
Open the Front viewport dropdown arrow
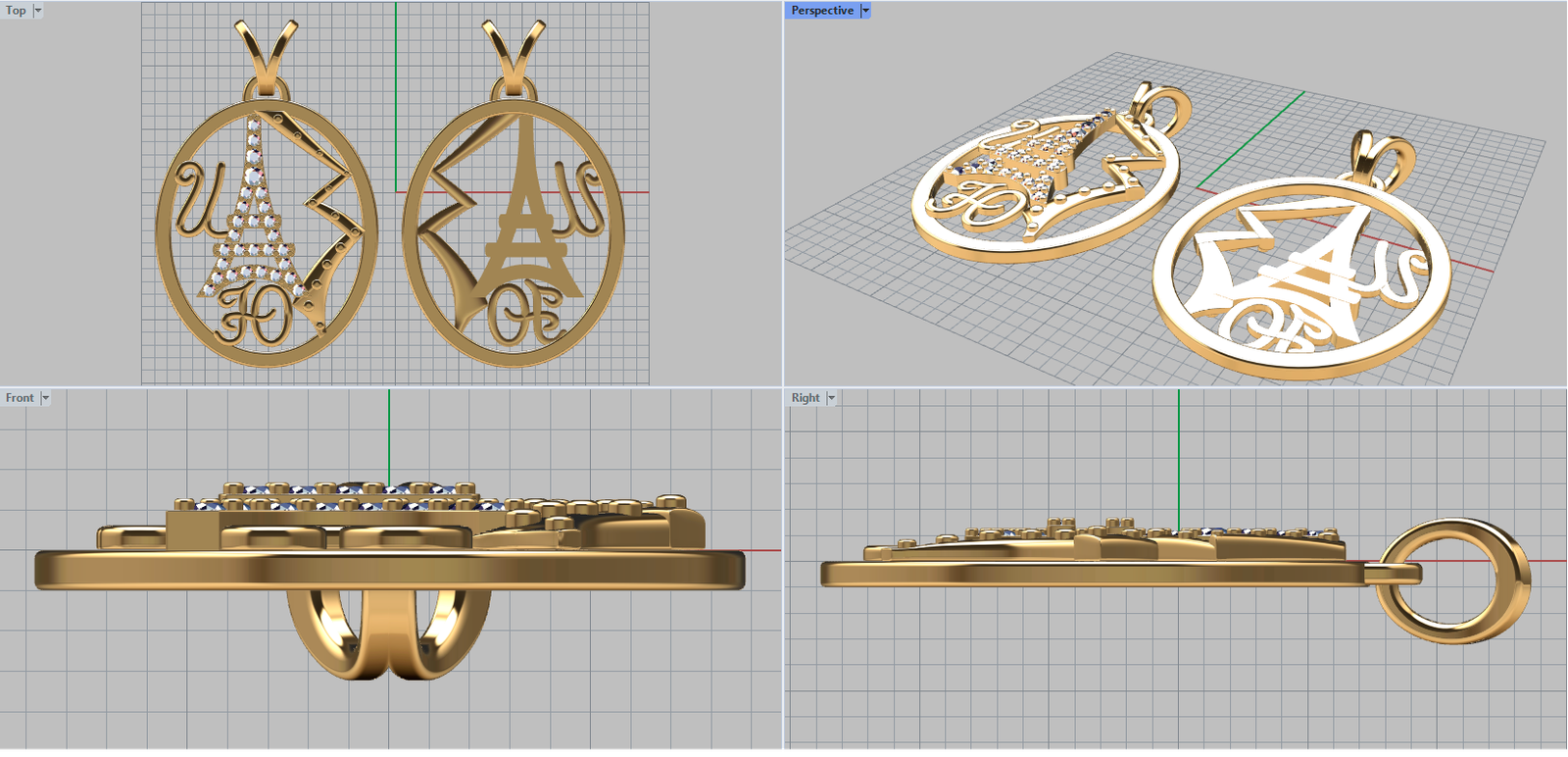(x=45, y=398)
